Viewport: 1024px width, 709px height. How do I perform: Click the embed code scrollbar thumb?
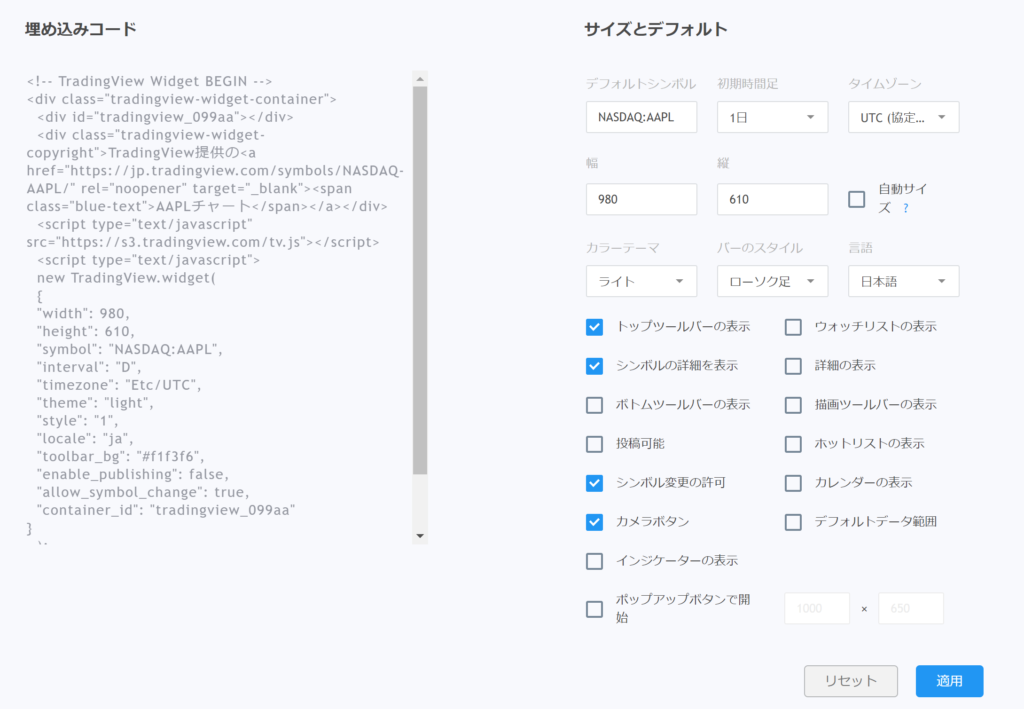(420, 280)
